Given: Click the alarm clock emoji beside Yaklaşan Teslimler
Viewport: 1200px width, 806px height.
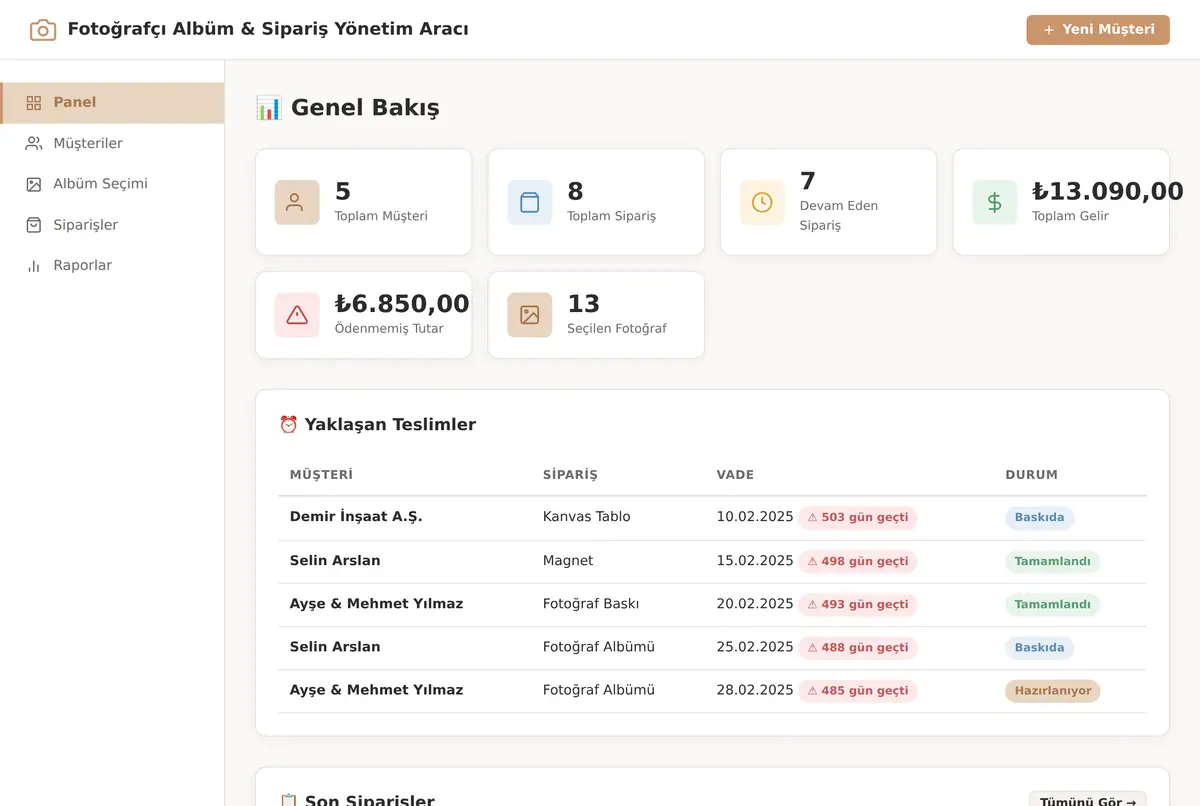Looking at the screenshot, I should [289, 425].
